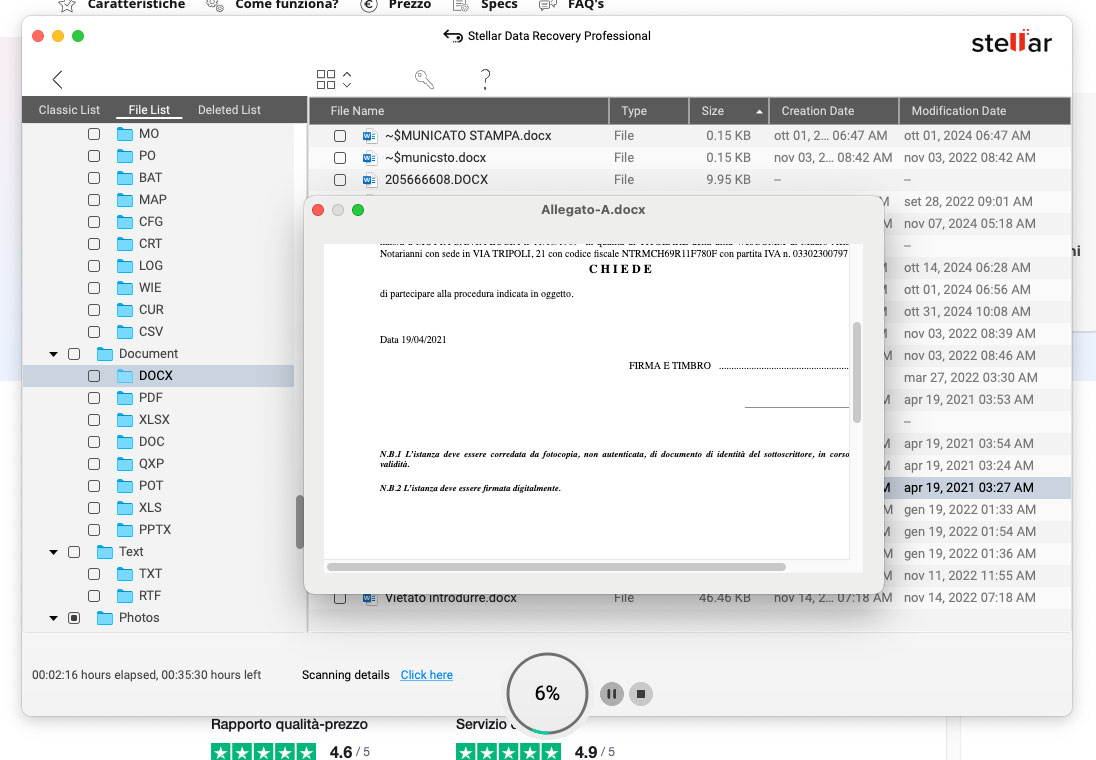Collapse the Photos tree node
This screenshot has width=1096, height=760.
[53, 618]
